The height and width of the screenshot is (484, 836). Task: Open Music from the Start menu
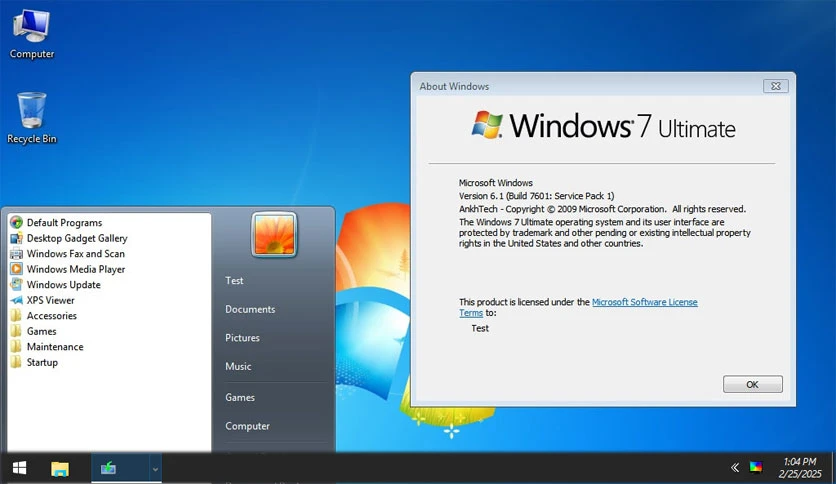[238, 366]
